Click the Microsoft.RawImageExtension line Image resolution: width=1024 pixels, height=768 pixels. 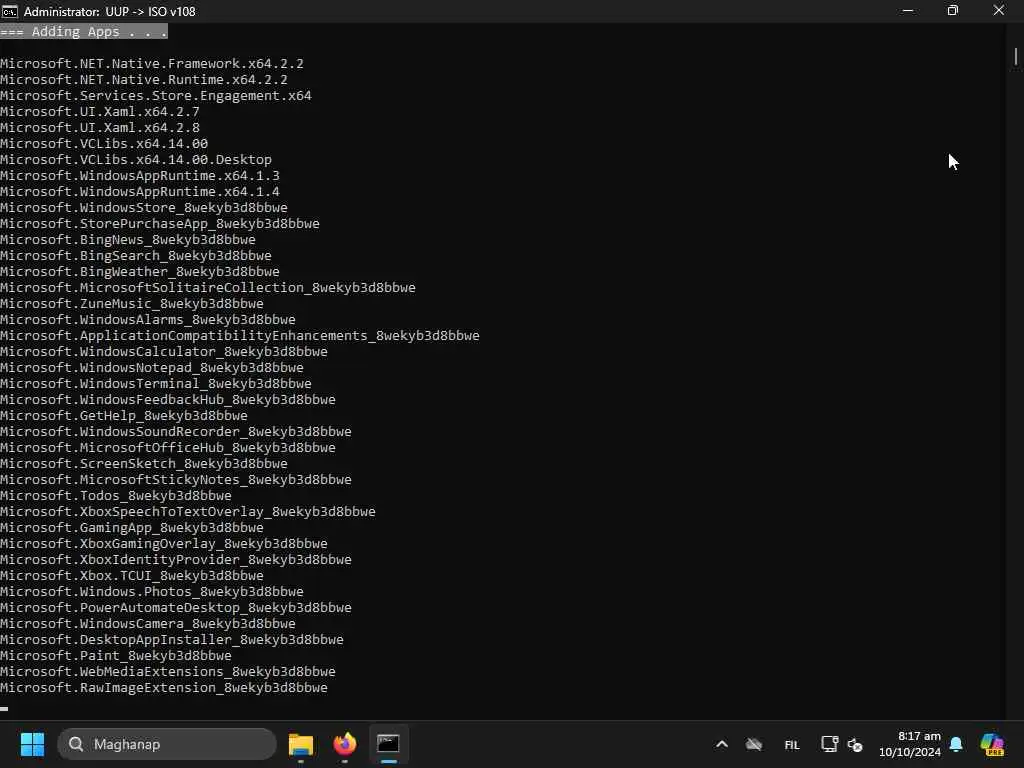click(x=164, y=687)
